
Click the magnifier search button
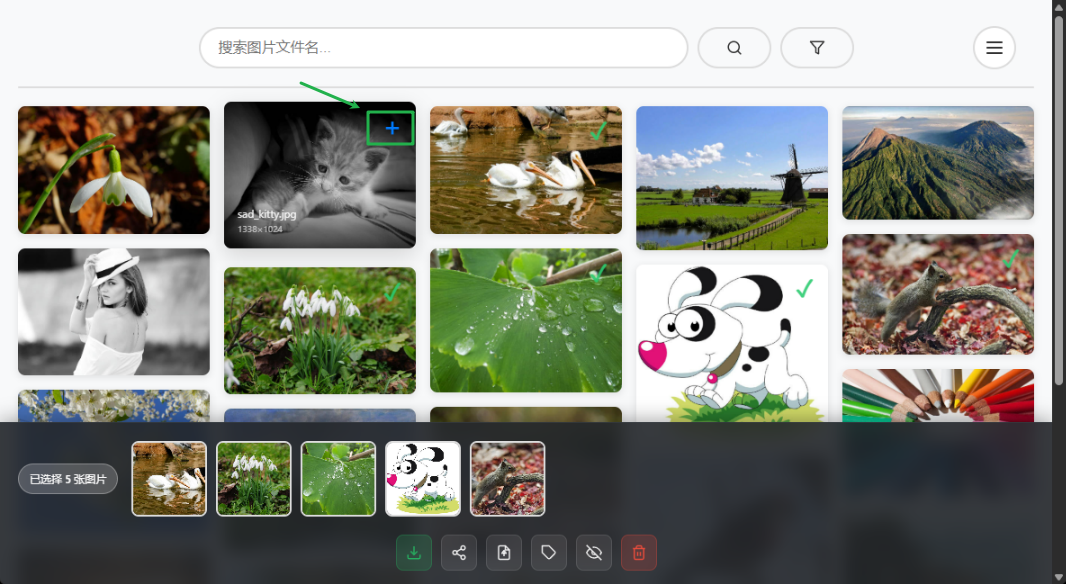click(734, 48)
